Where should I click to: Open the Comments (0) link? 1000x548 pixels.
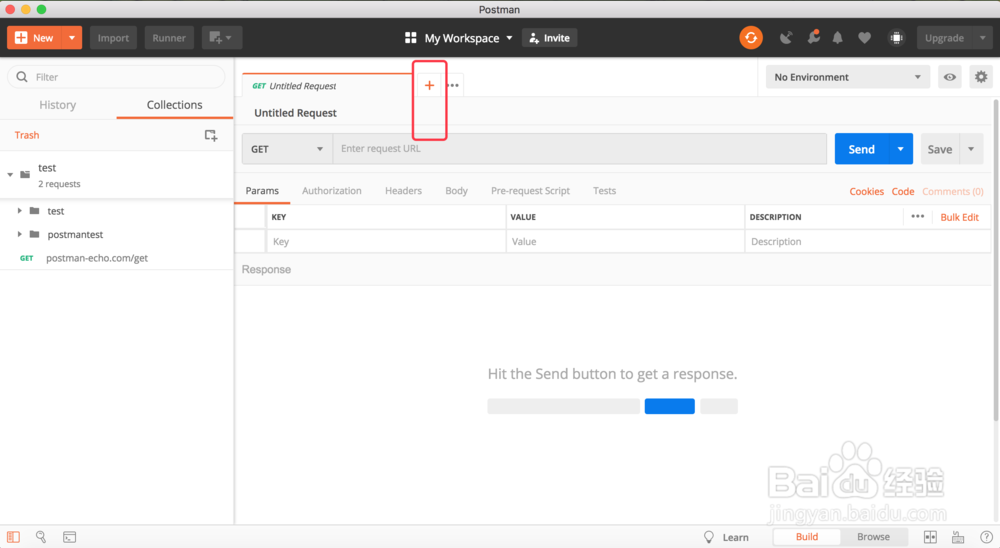pyautogui.click(x=953, y=191)
